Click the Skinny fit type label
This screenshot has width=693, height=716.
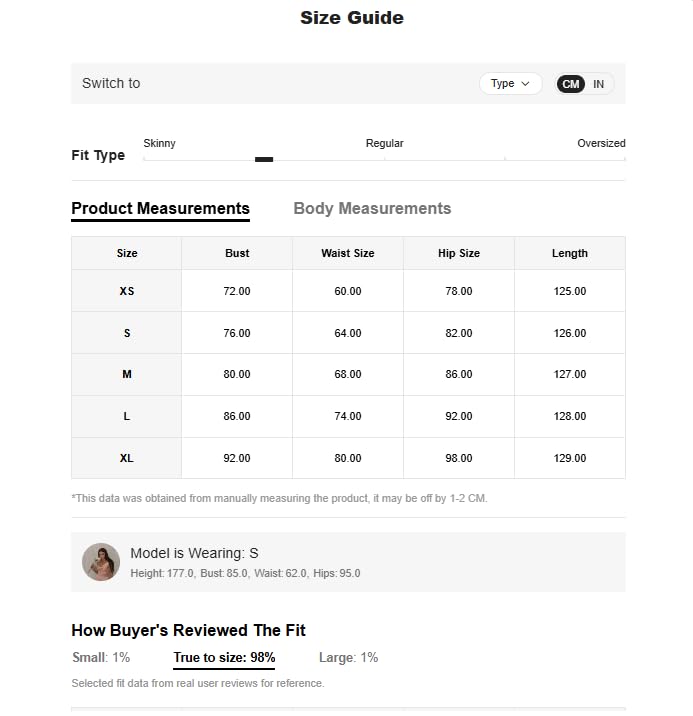click(x=160, y=143)
